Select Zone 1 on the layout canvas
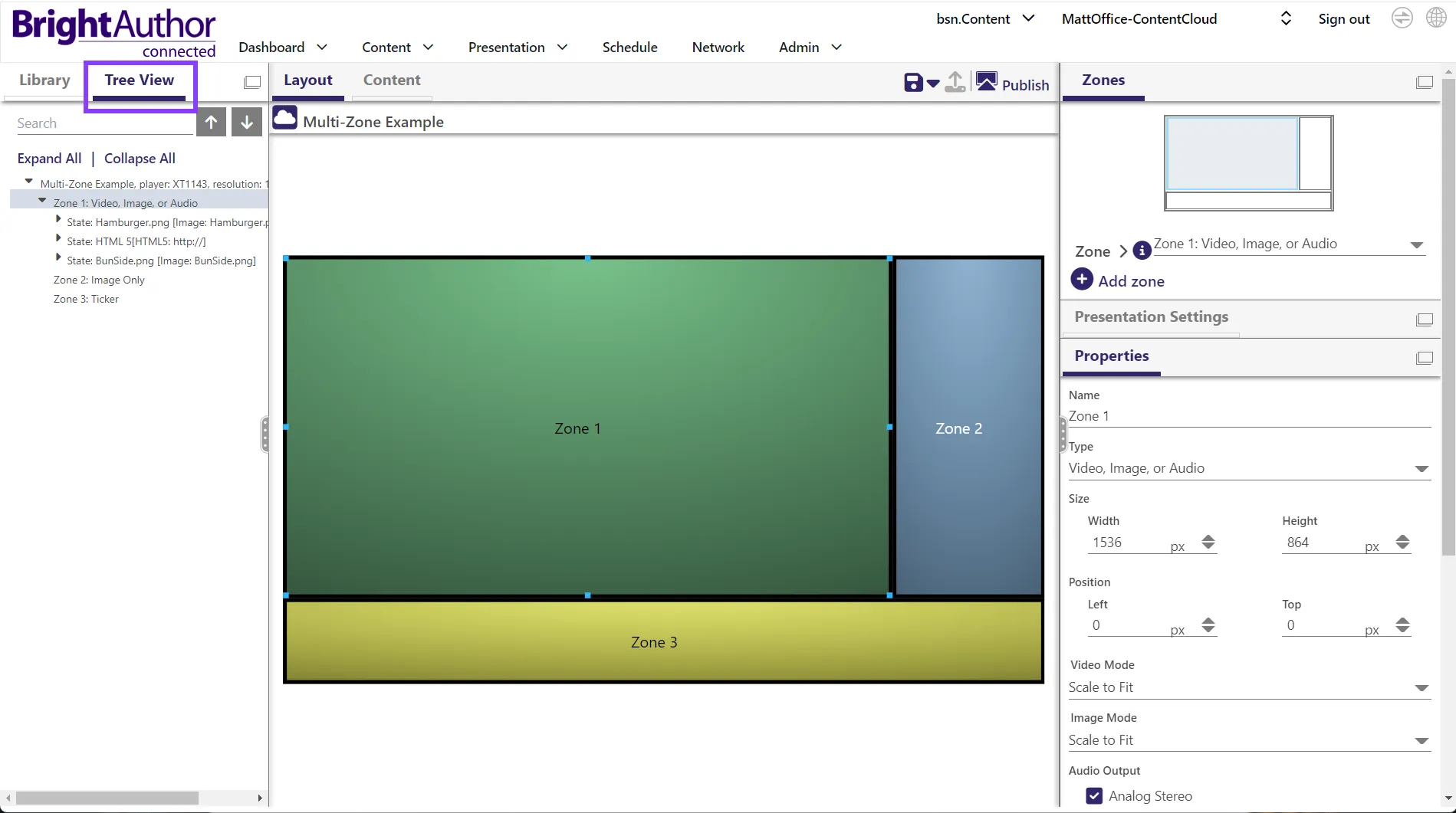This screenshot has height=813, width=1456. point(587,427)
